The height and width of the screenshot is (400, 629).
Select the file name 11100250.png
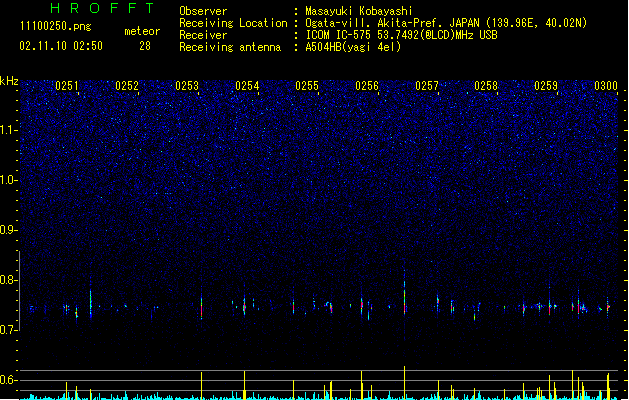(x=56, y=26)
